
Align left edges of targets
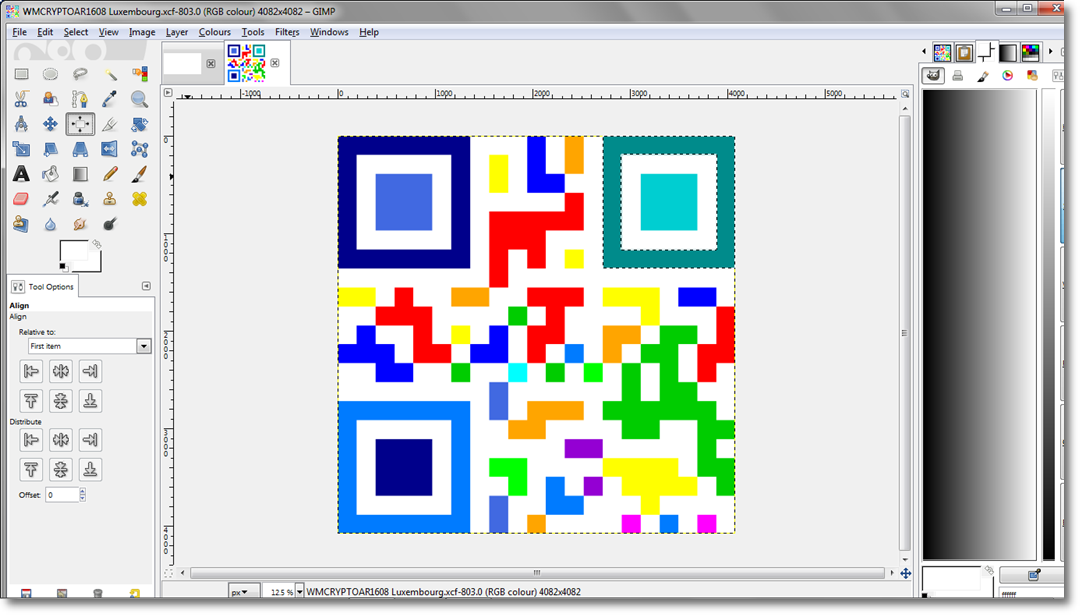click(31, 371)
